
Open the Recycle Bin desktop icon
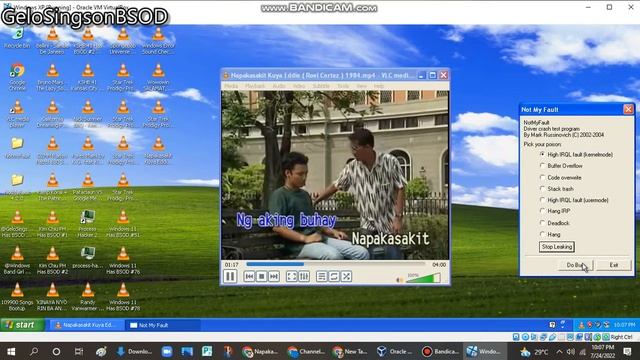coord(17,38)
